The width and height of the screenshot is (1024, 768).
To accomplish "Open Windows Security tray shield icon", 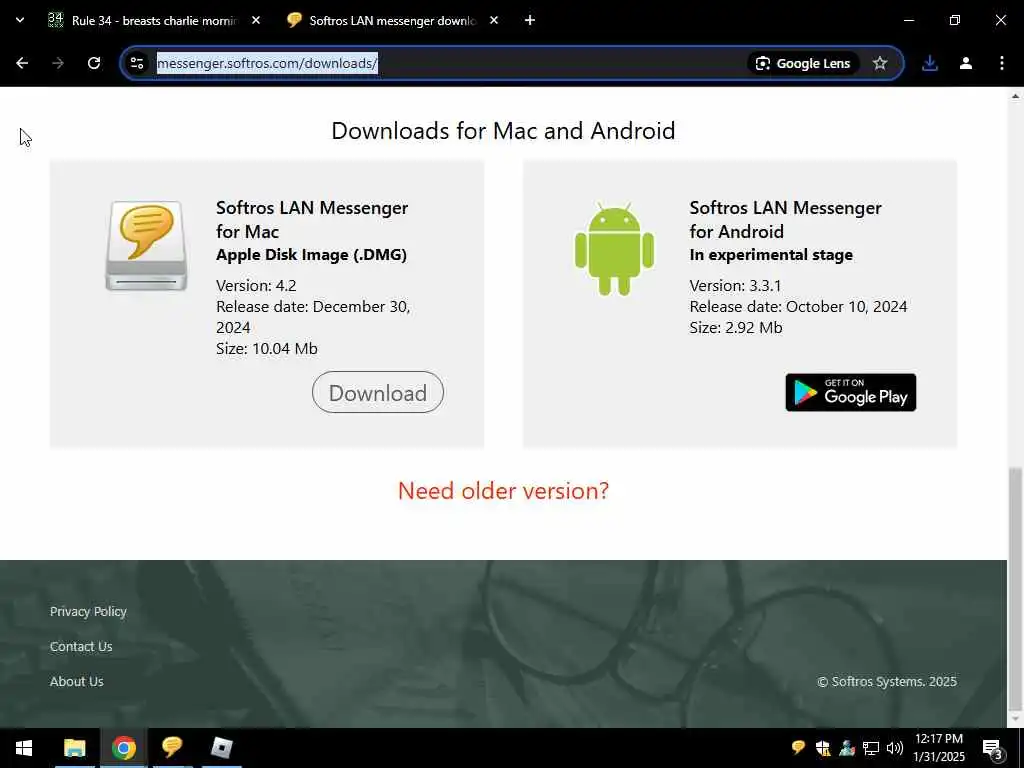I will click(x=823, y=748).
